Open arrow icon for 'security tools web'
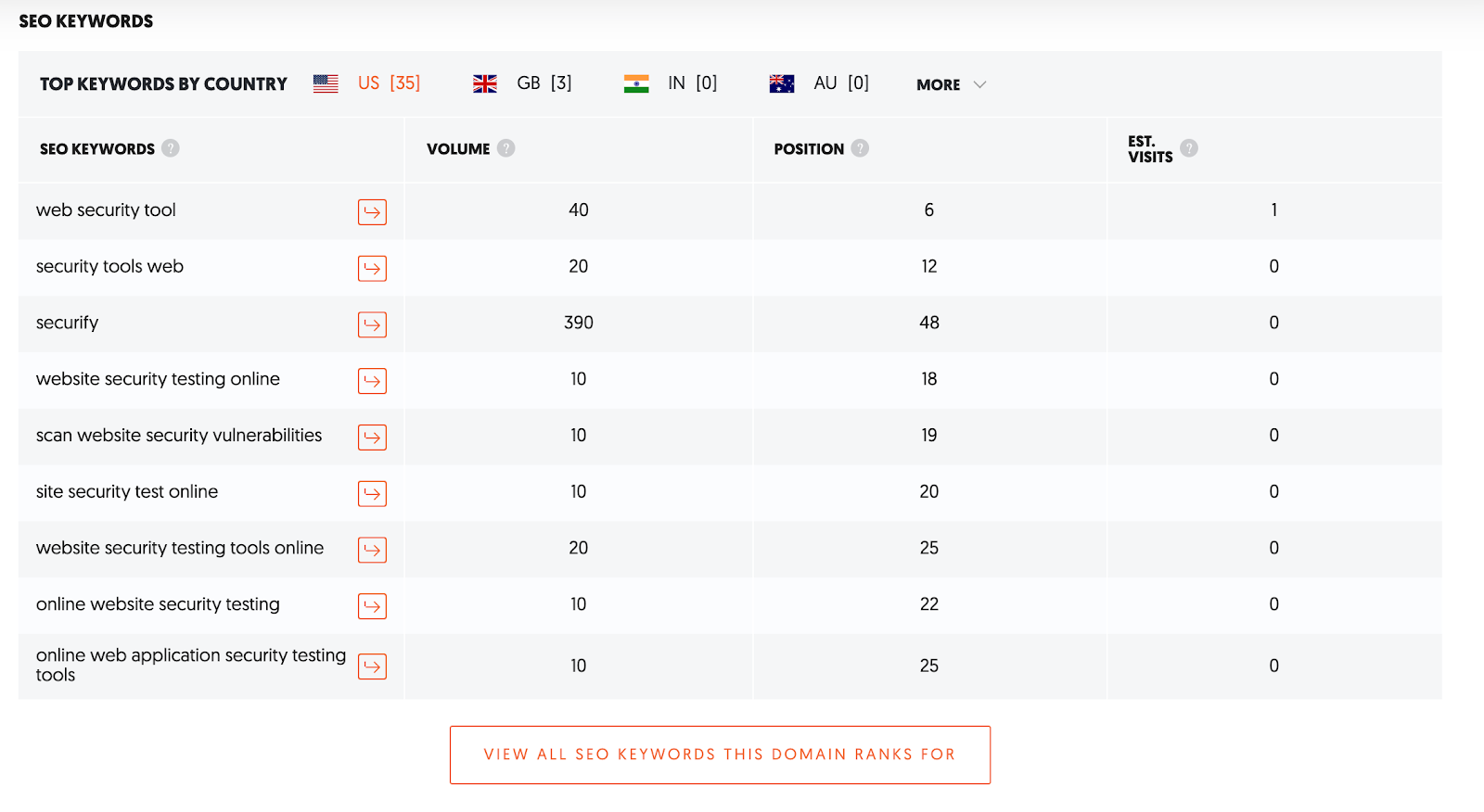Image resolution: width=1484 pixels, height=812 pixels. [x=372, y=269]
